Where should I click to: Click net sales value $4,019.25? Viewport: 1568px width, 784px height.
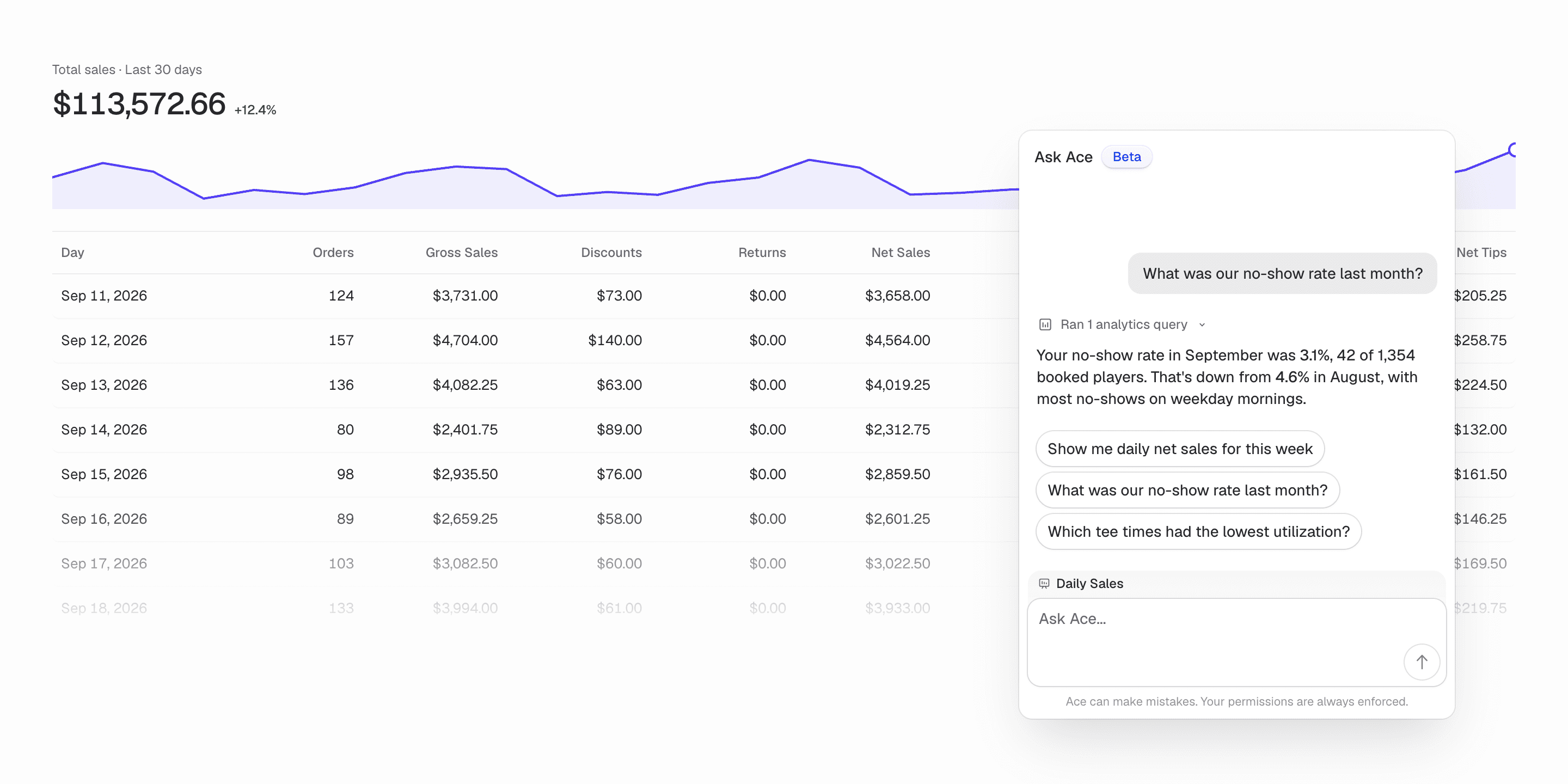[897, 385]
